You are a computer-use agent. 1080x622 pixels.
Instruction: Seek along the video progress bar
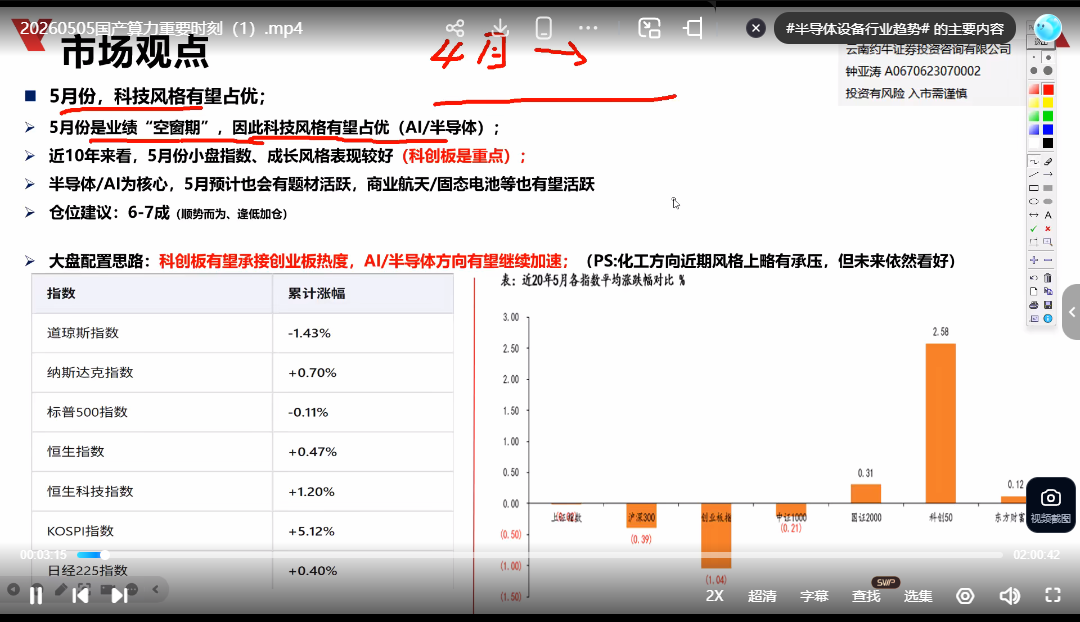(x=540, y=554)
